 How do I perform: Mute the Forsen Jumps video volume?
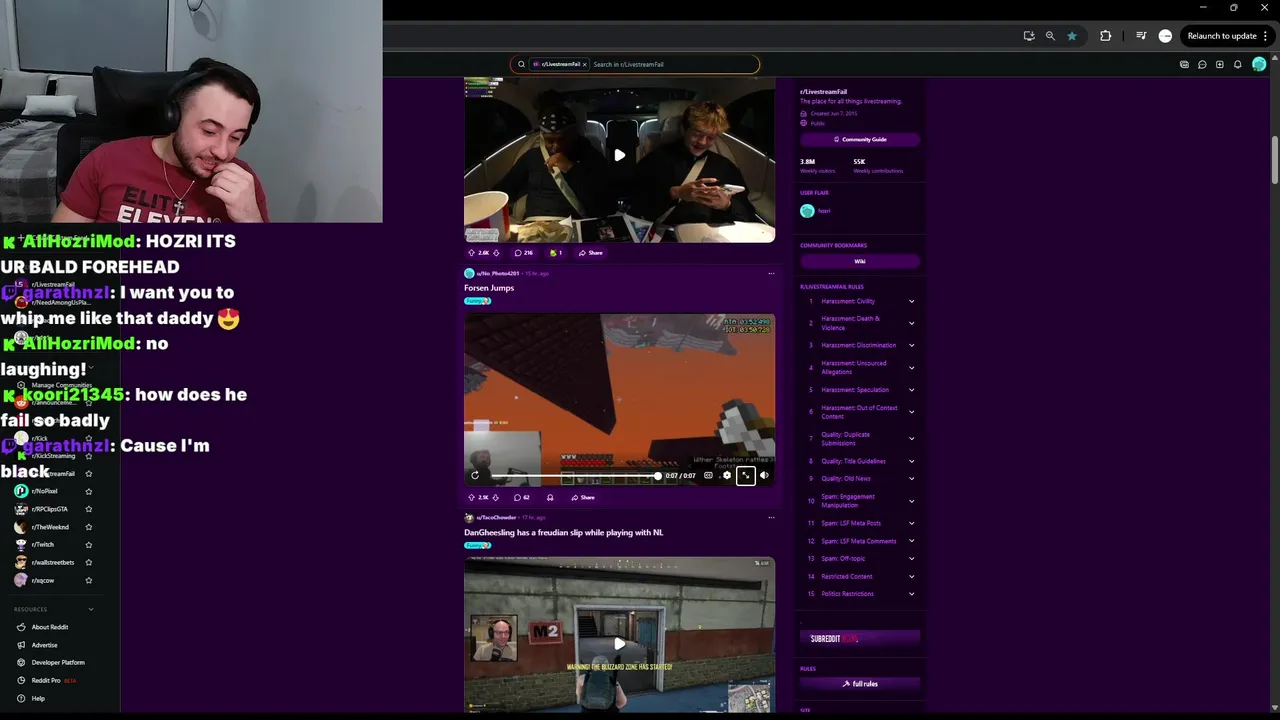point(764,476)
